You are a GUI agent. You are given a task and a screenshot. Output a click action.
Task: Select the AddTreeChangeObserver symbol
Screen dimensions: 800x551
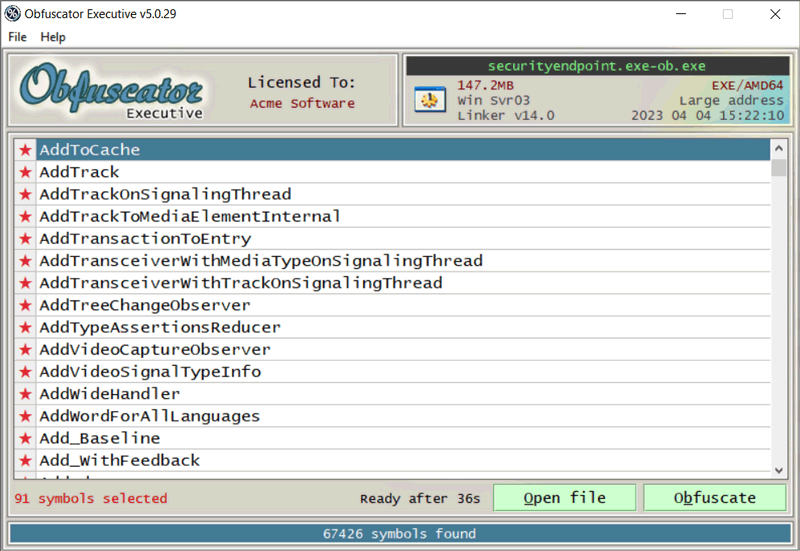[403, 305]
